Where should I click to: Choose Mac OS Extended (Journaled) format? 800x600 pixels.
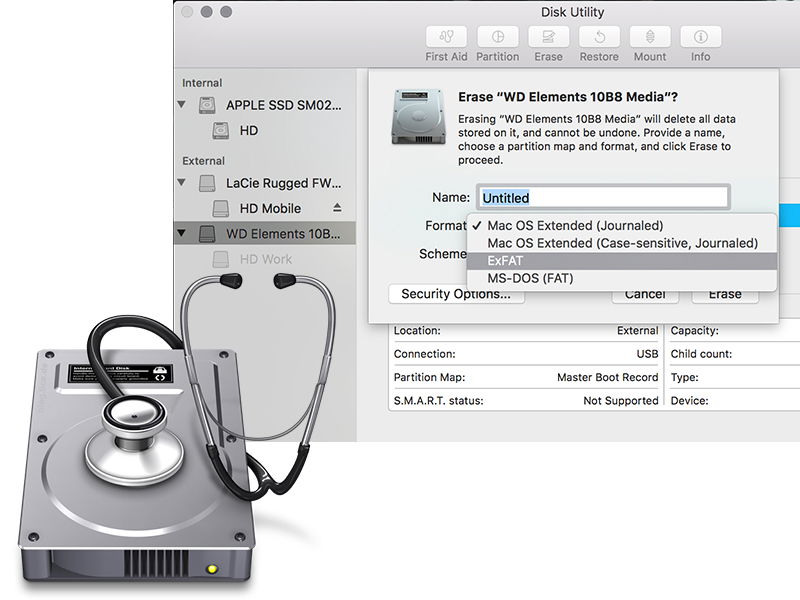click(622, 226)
